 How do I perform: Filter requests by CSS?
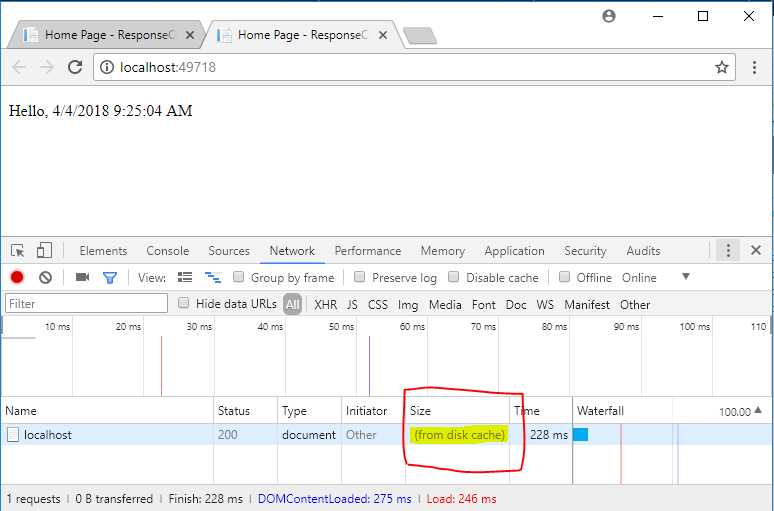tap(378, 305)
